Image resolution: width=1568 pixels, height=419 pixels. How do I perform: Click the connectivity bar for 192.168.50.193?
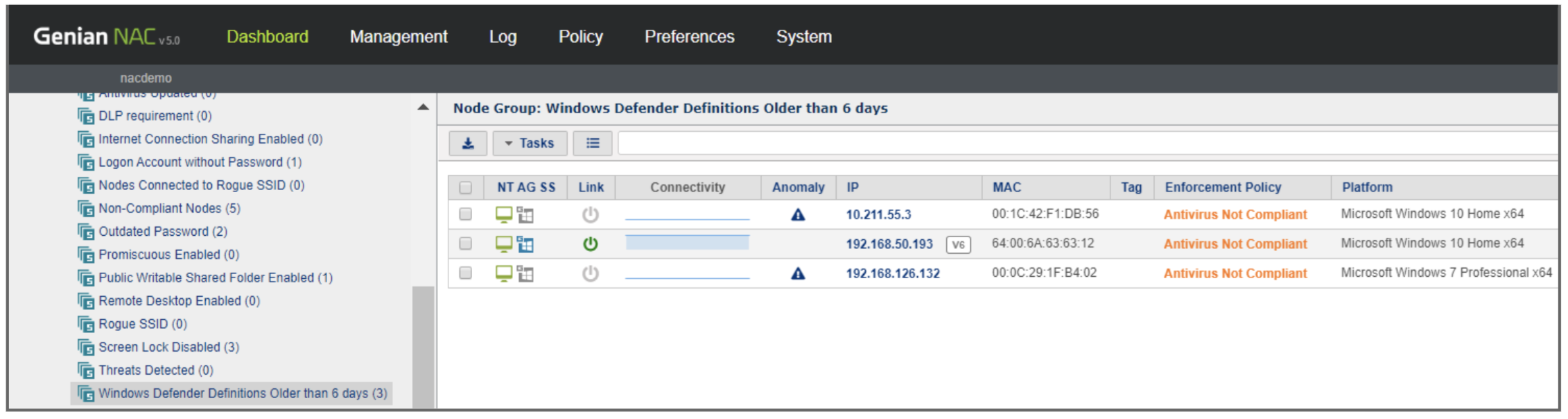pos(687,243)
